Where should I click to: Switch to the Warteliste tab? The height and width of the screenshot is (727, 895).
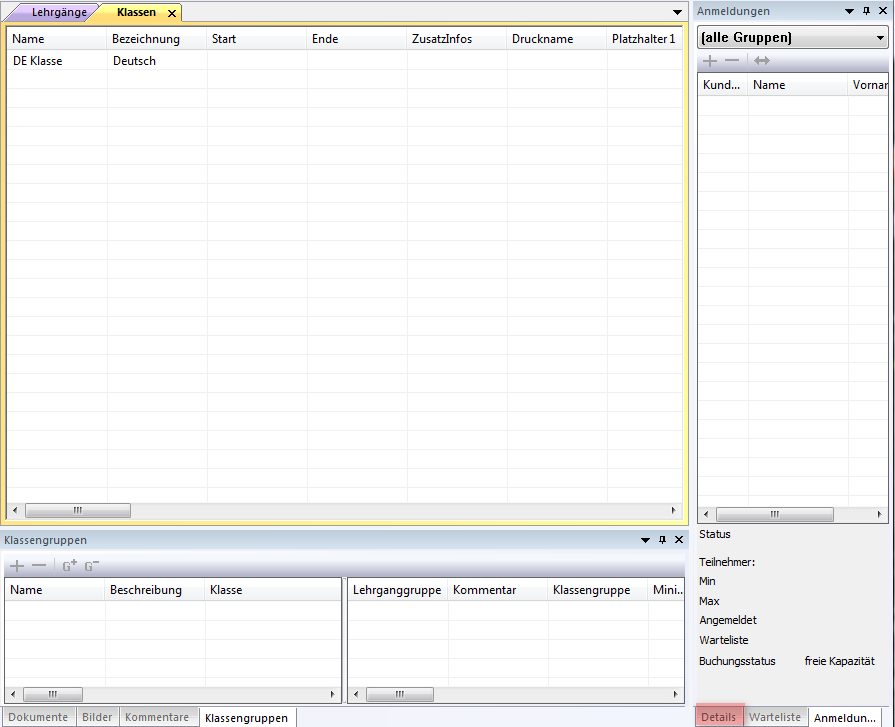(775, 717)
